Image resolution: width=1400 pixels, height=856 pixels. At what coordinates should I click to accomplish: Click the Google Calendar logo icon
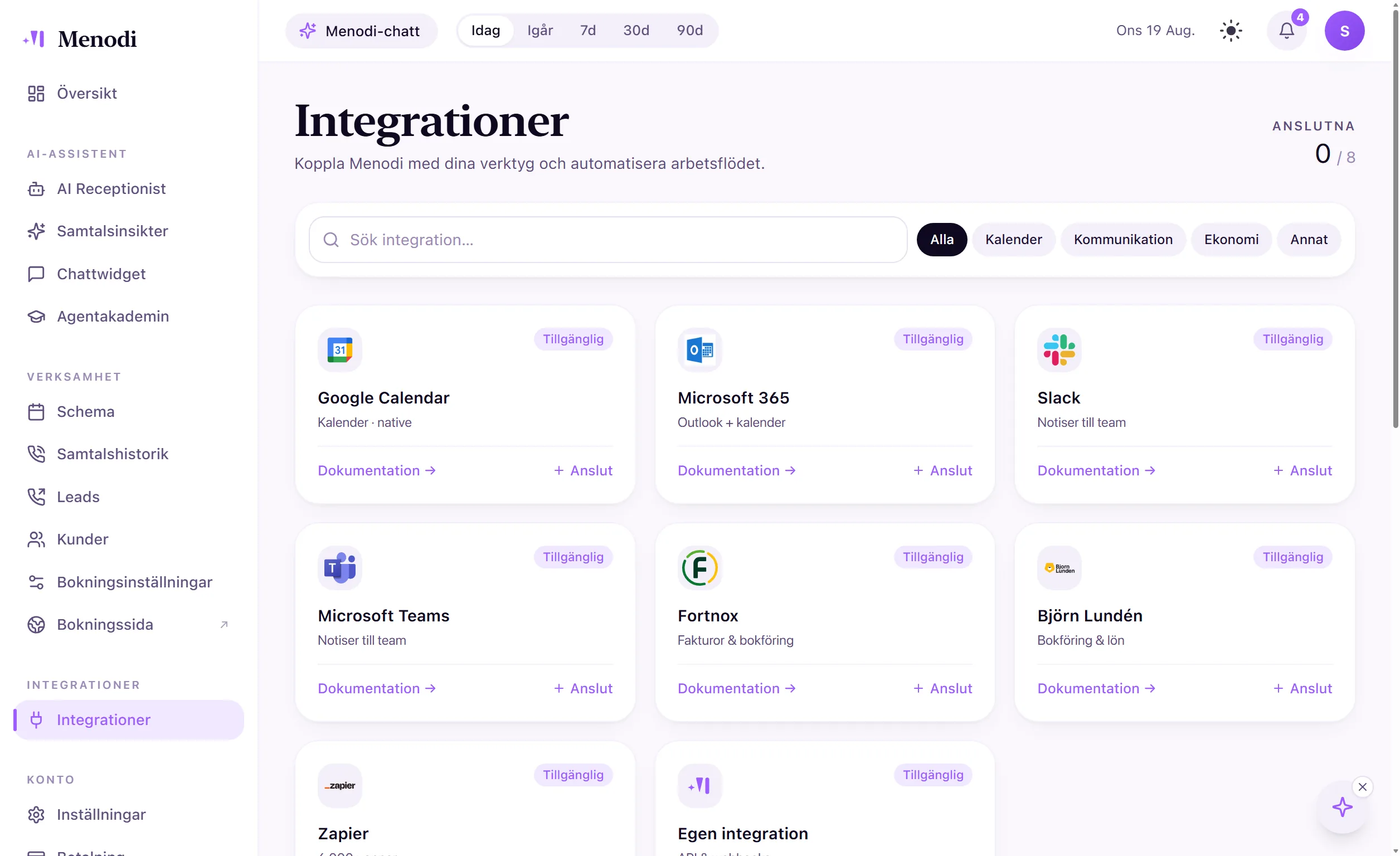coord(340,350)
